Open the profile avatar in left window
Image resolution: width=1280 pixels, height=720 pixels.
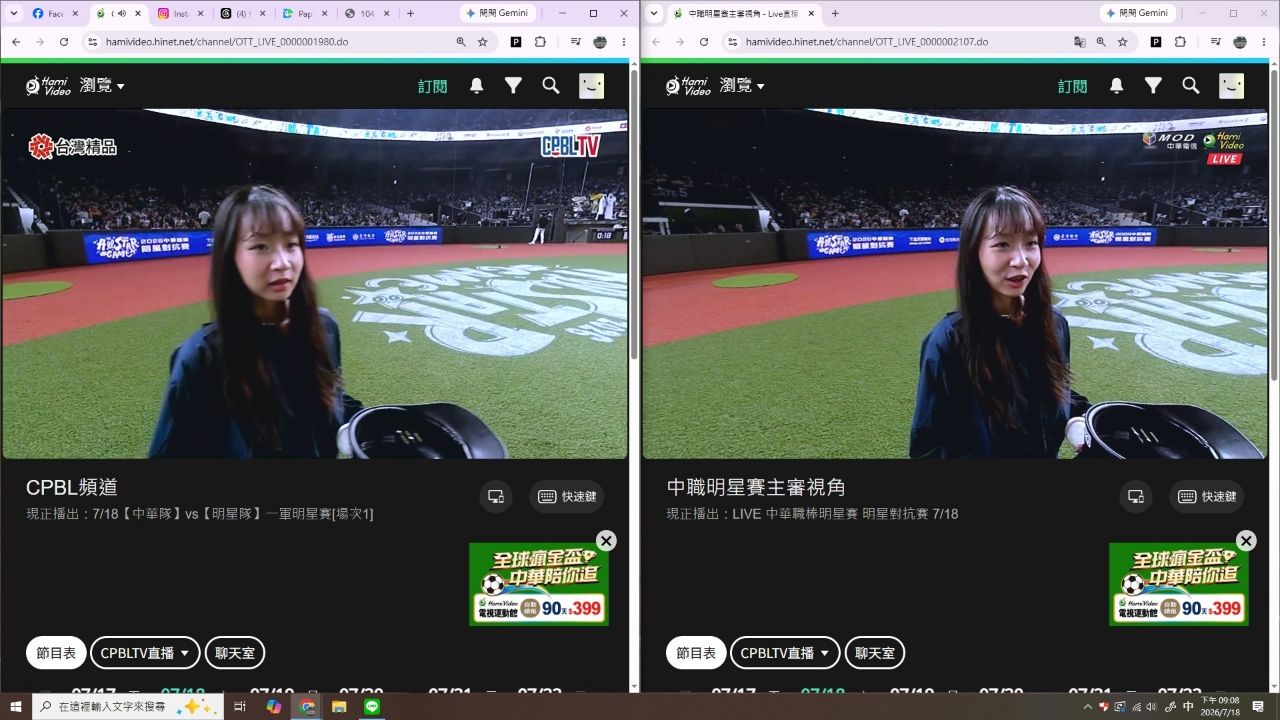(592, 86)
